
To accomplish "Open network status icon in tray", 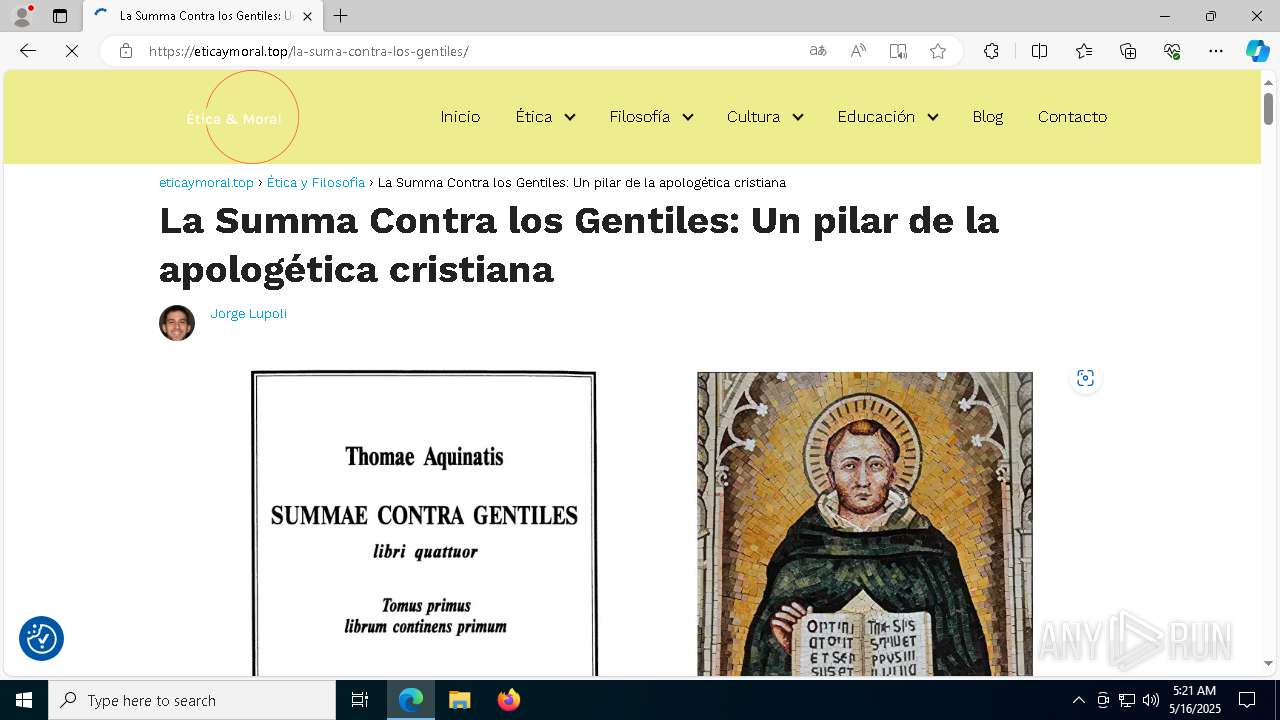I will [1126, 700].
